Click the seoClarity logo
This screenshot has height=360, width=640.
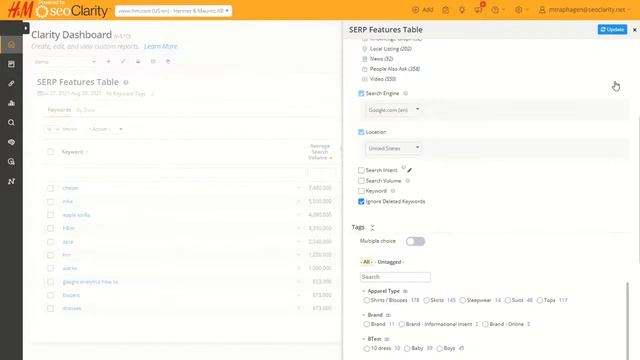point(72,11)
